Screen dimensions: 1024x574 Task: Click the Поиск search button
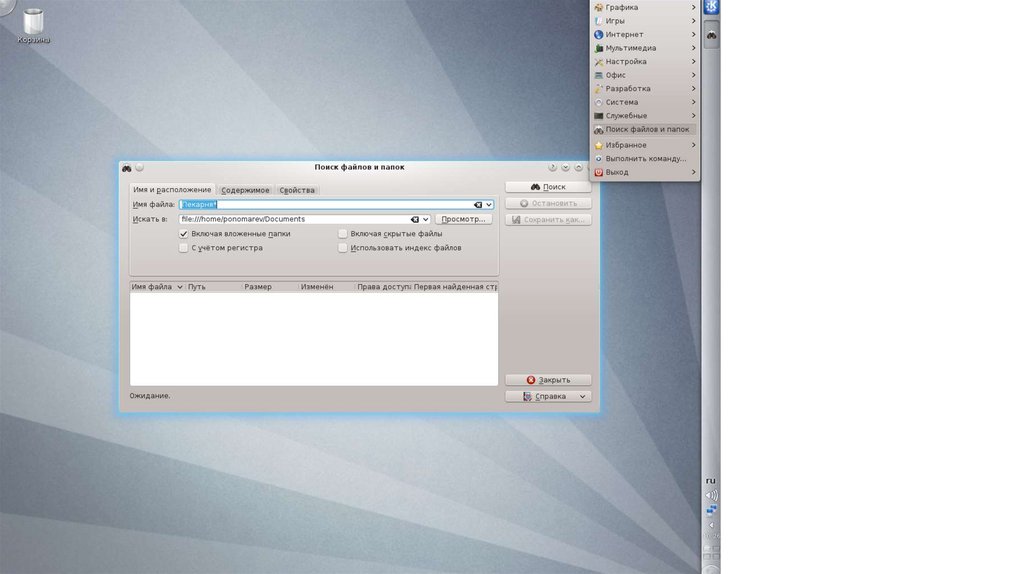tap(548, 187)
